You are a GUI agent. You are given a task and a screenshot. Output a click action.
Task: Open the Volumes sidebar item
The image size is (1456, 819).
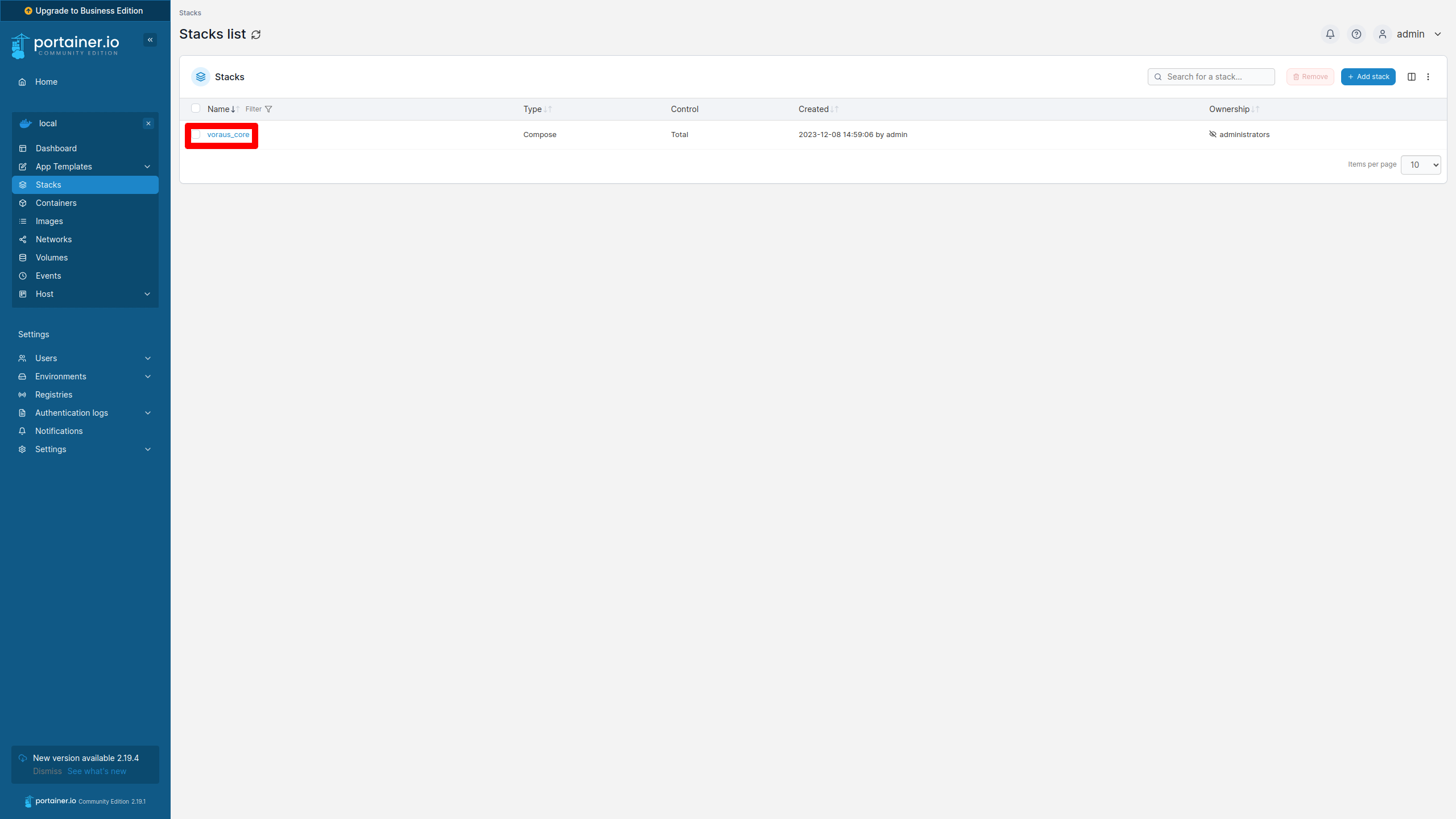(51, 258)
